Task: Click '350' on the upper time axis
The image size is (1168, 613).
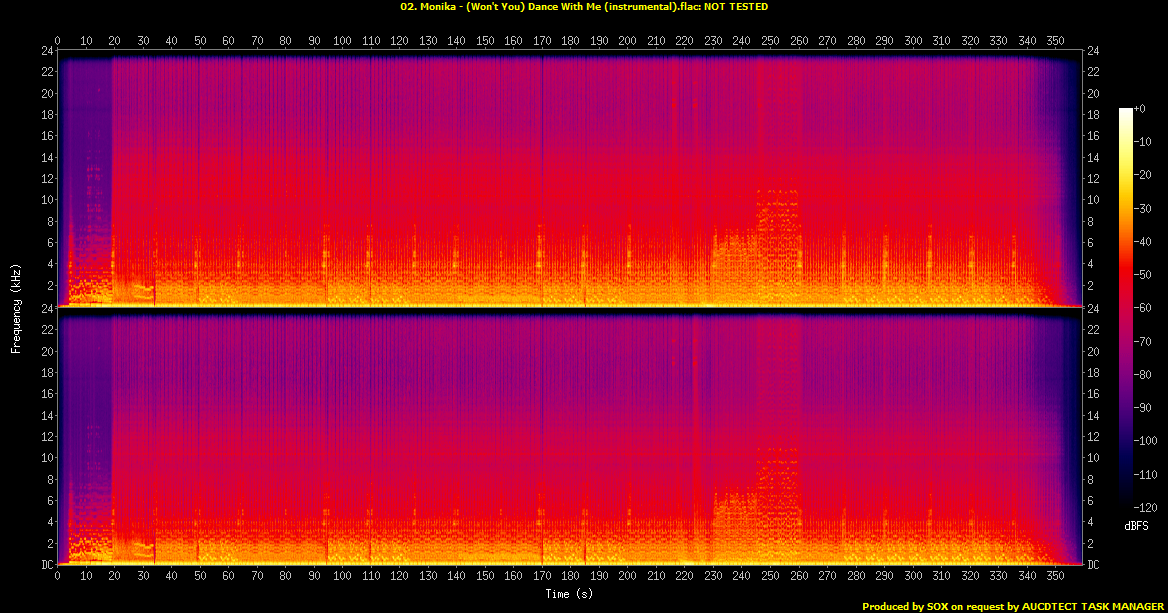Action: 1056,41
